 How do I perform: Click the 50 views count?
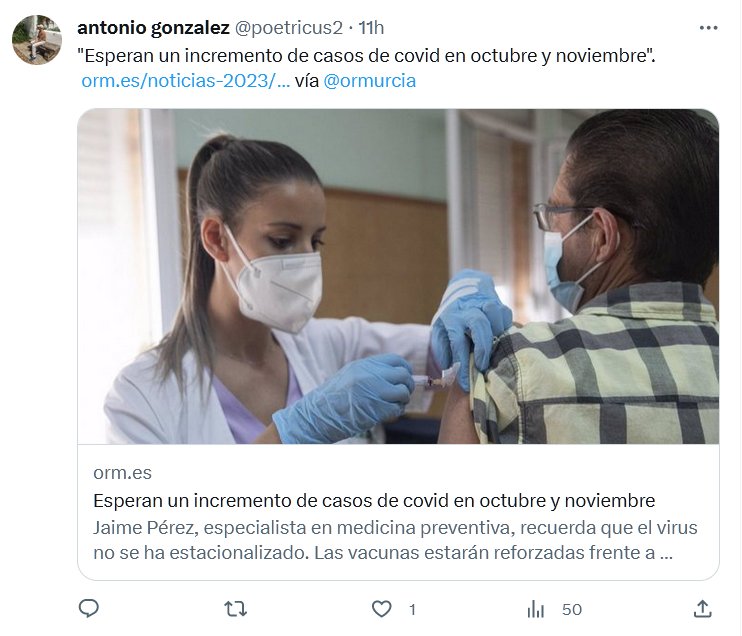[572, 610]
